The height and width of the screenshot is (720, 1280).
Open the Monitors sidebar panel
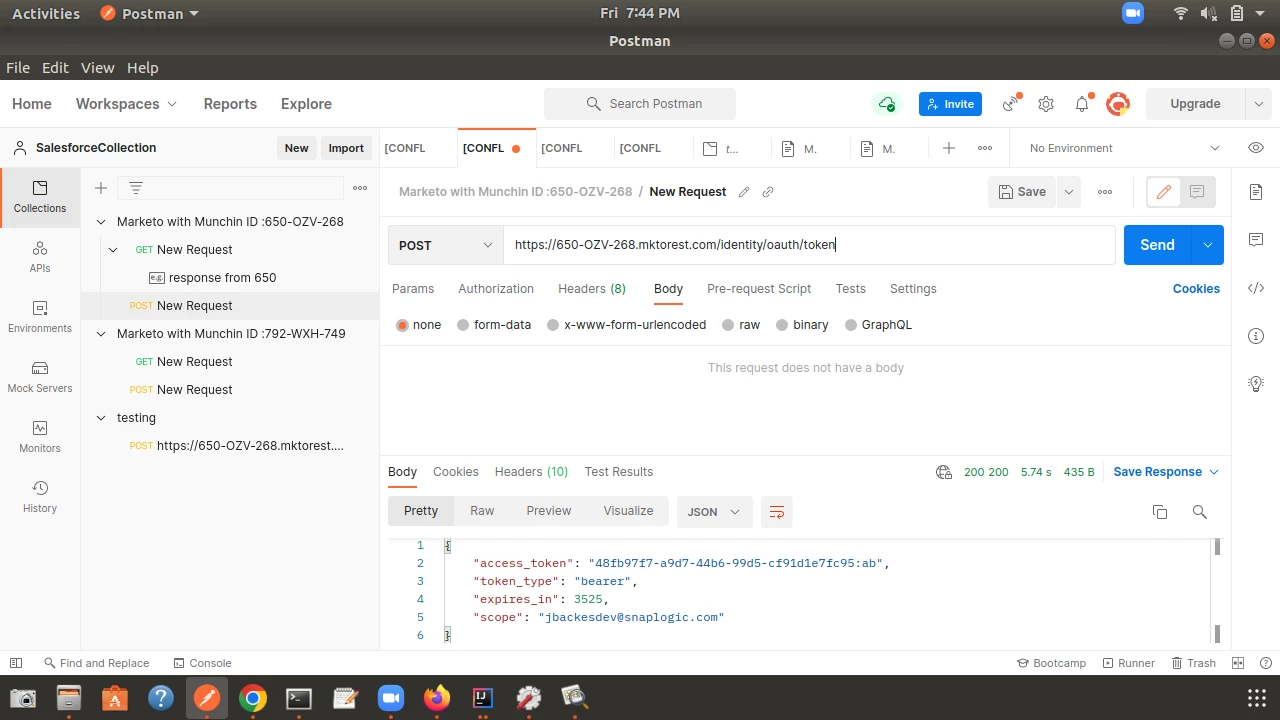point(40,437)
